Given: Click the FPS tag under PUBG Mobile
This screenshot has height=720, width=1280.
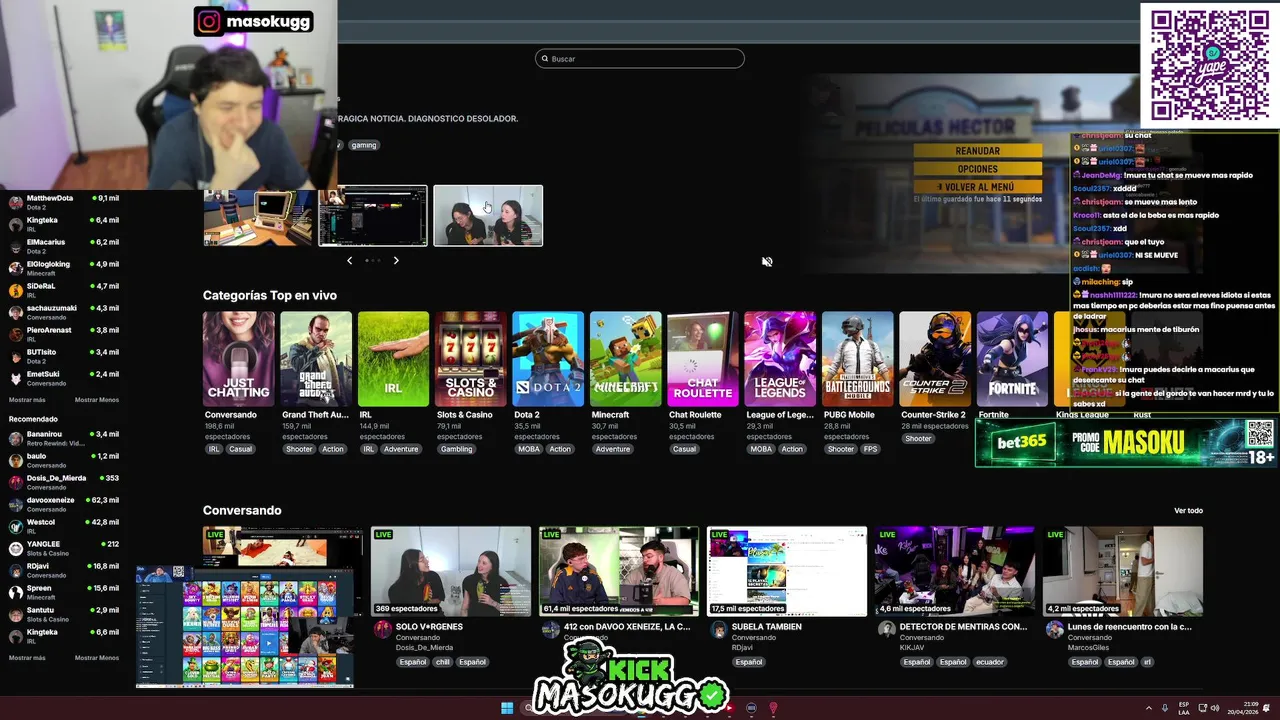Looking at the screenshot, I should [871, 449].
